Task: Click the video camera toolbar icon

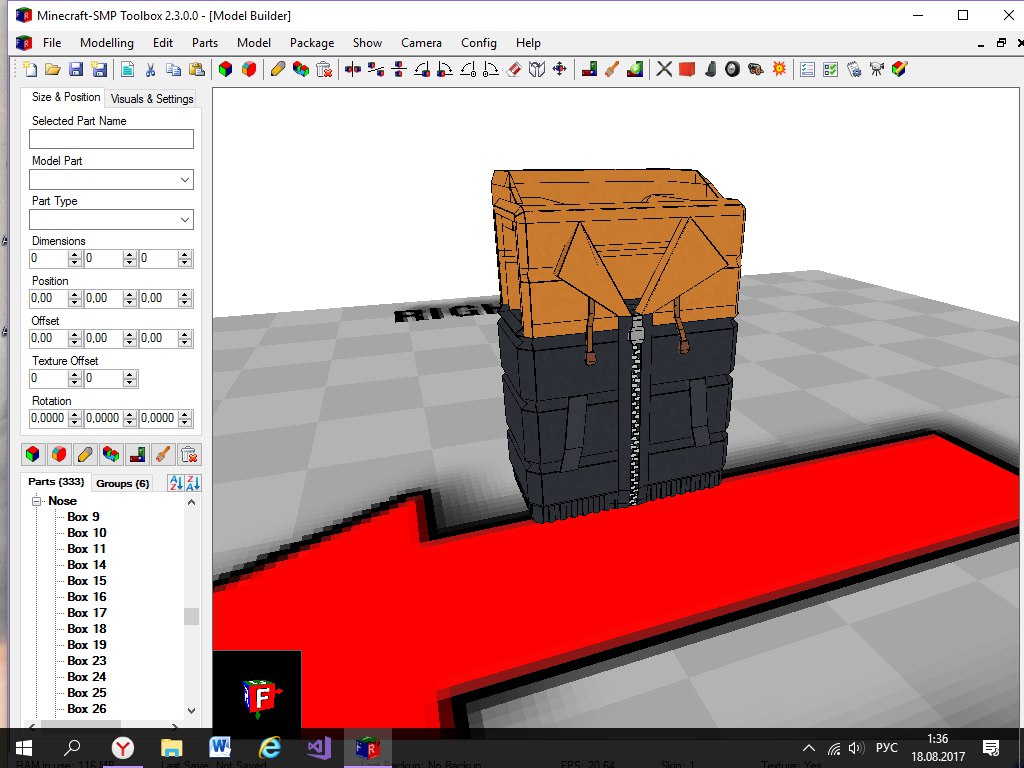Action: point(876,69)
